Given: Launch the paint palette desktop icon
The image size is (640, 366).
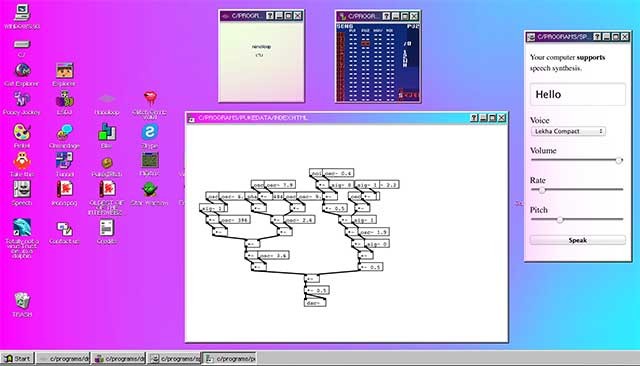Looking at the screenshot, I should [22, 132].
